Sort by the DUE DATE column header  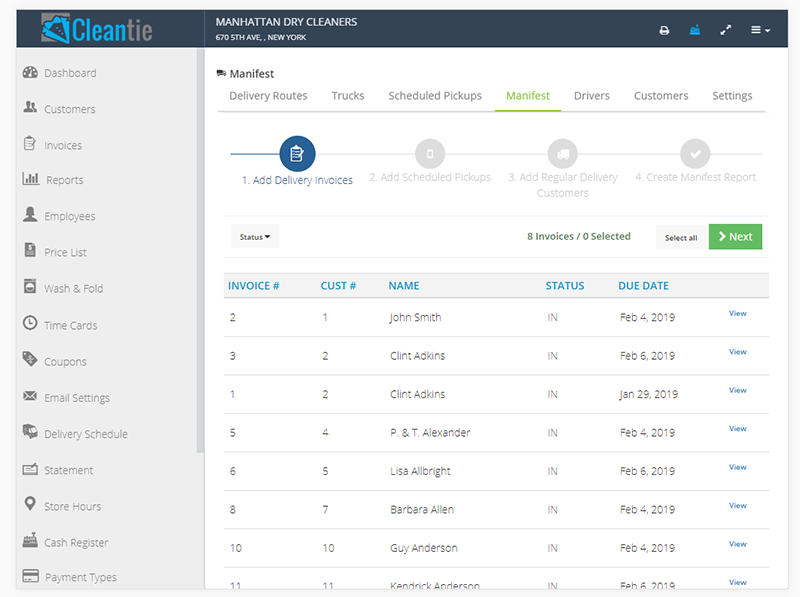pyautogui.click(x=643, y=286)
